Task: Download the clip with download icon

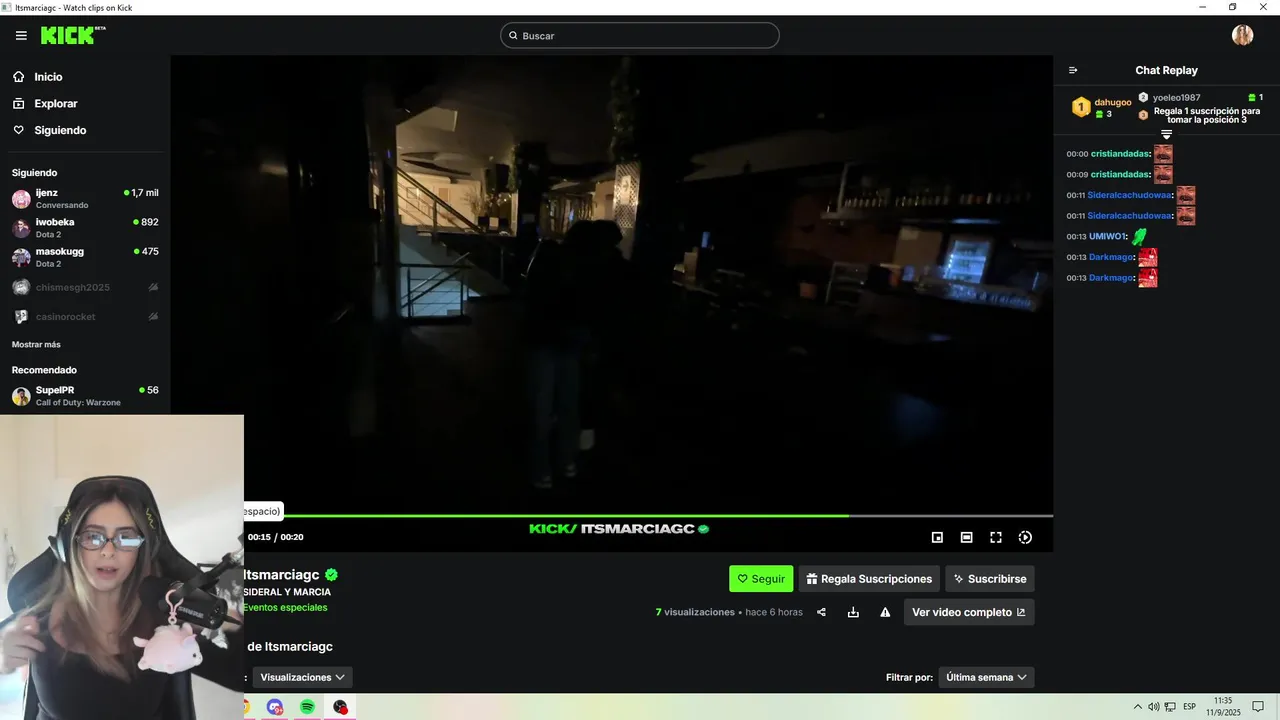Action: pyautogui.click(x=853, y=612)
